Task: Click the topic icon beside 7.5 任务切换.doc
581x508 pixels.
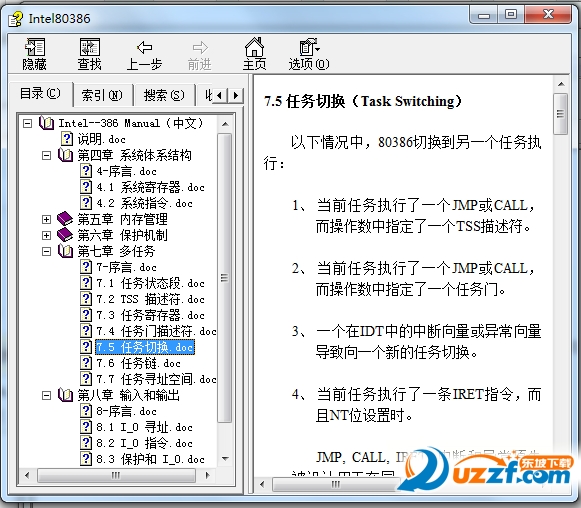Action: 86,347
